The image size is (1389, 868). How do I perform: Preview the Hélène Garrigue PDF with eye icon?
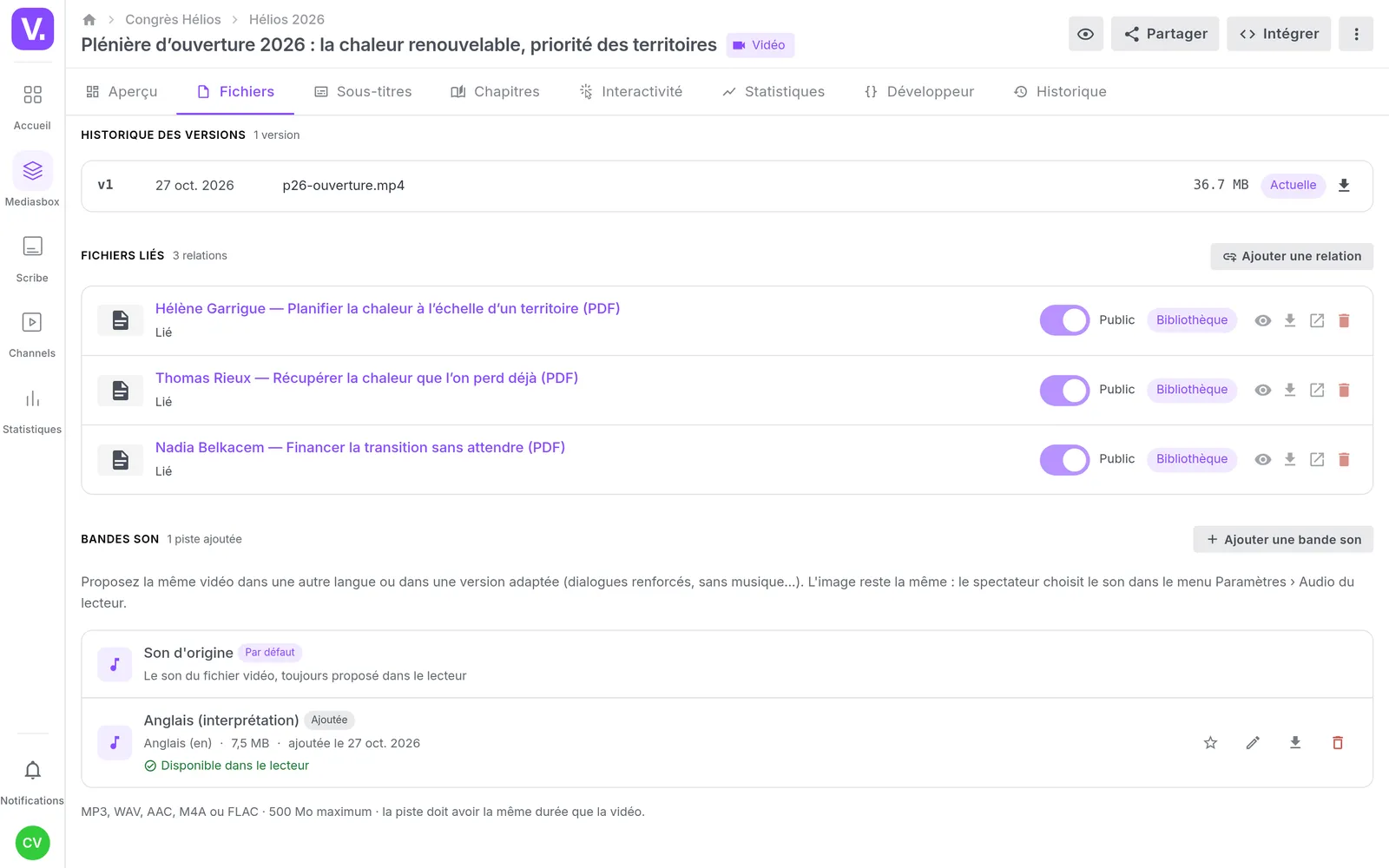[1263, 320]
